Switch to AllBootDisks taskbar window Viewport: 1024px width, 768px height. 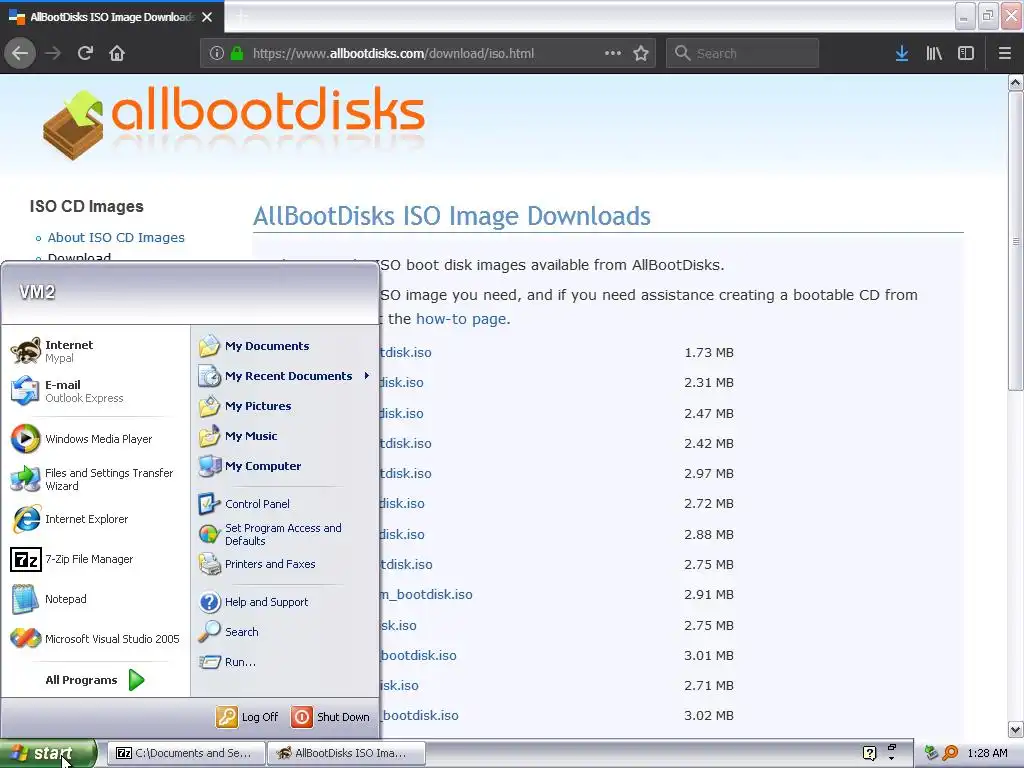click(346, 754)
